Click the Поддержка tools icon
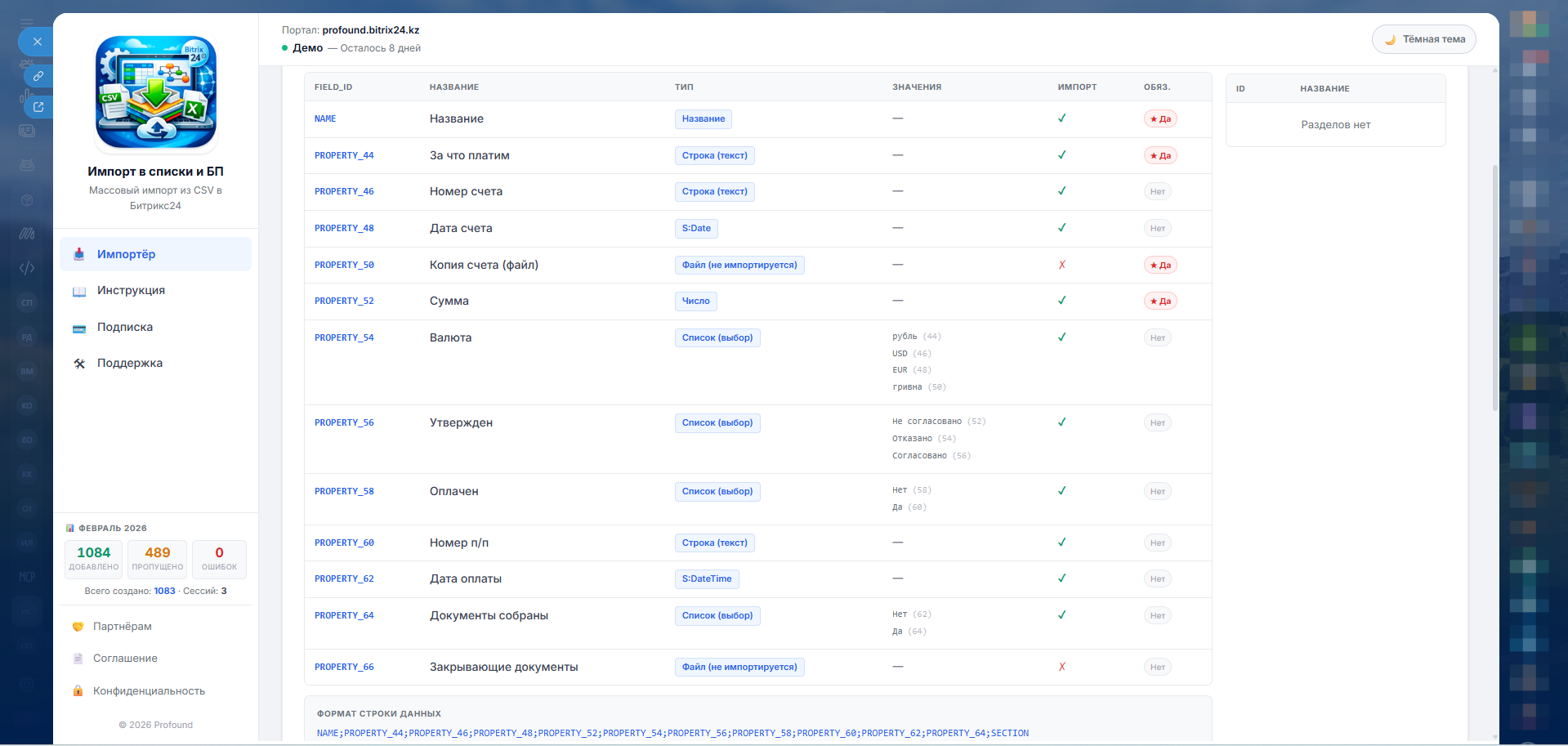The height and width of the screenshot is (746, 1568). pos(79,364)
